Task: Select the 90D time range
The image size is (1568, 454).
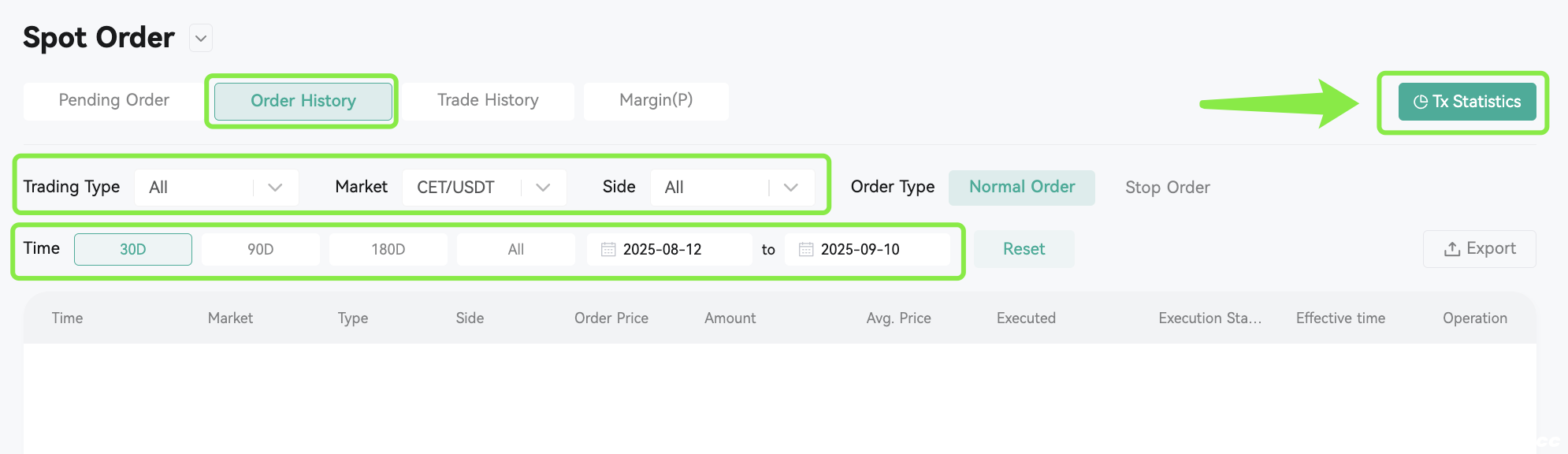Action: [x=261, y=249]
